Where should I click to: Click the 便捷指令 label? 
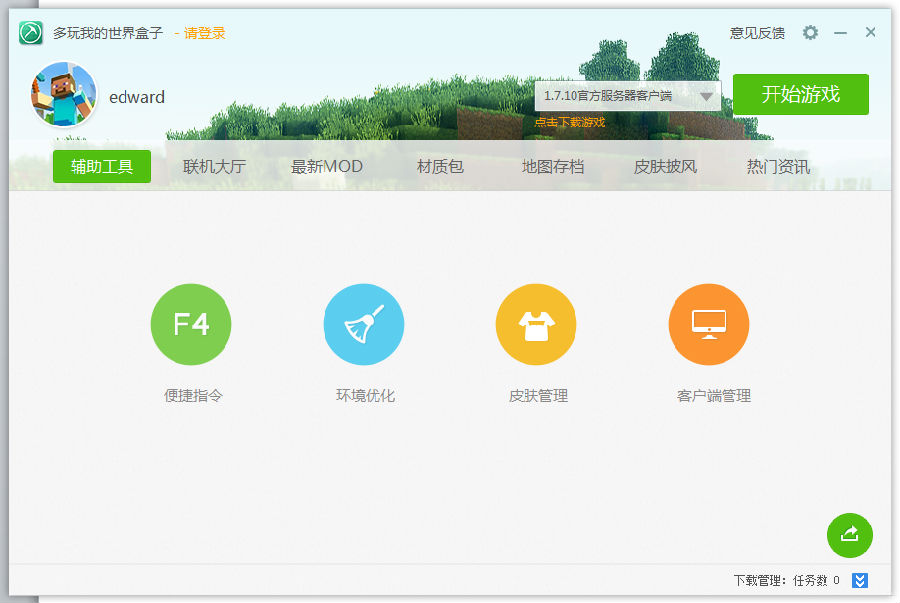pos(193,396)
